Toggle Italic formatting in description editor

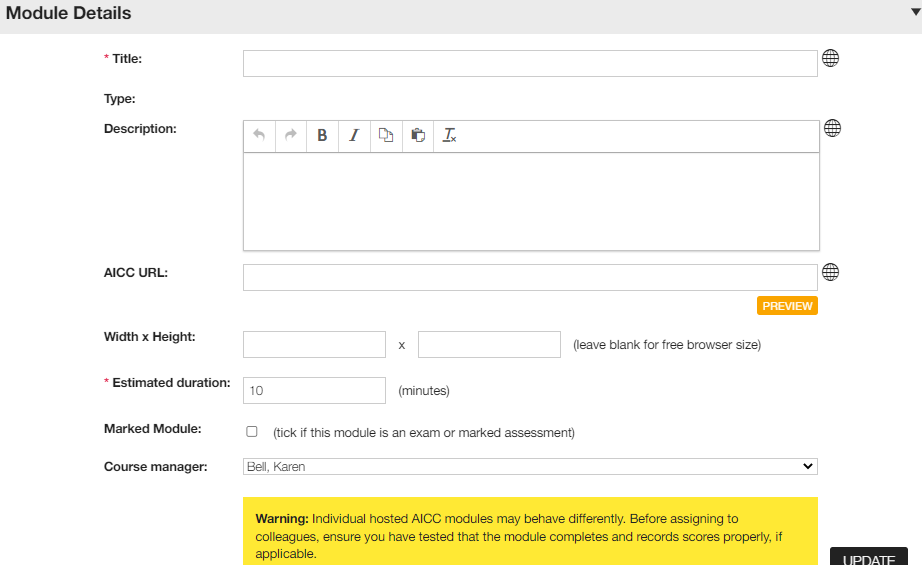354,135
